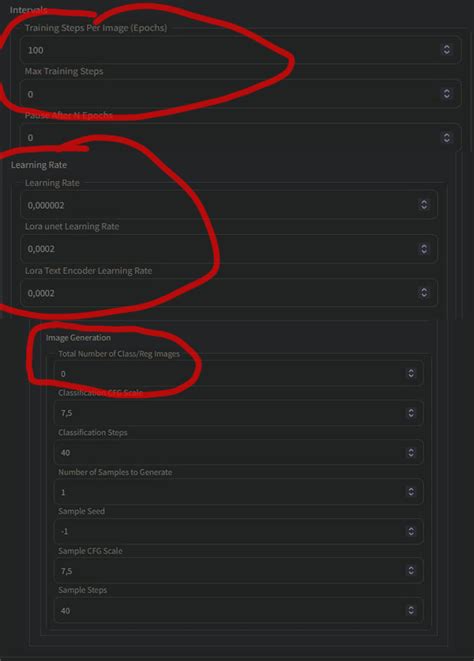Select the Sample Seed field showing -1
474x661 pixels.
[239, 531]
